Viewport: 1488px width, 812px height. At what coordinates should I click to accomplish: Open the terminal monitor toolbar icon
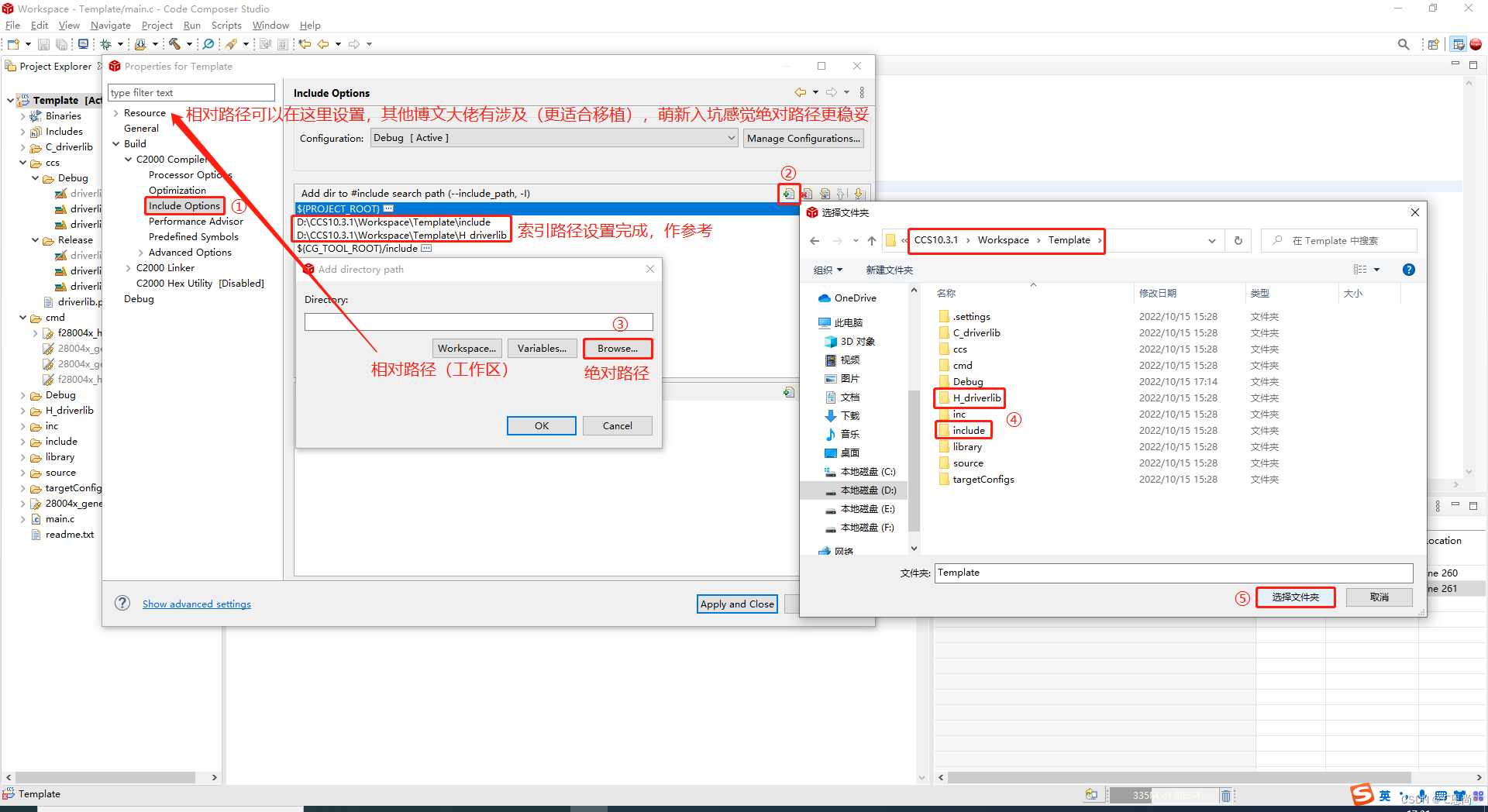pyautogui.click(x=83, y=44)
